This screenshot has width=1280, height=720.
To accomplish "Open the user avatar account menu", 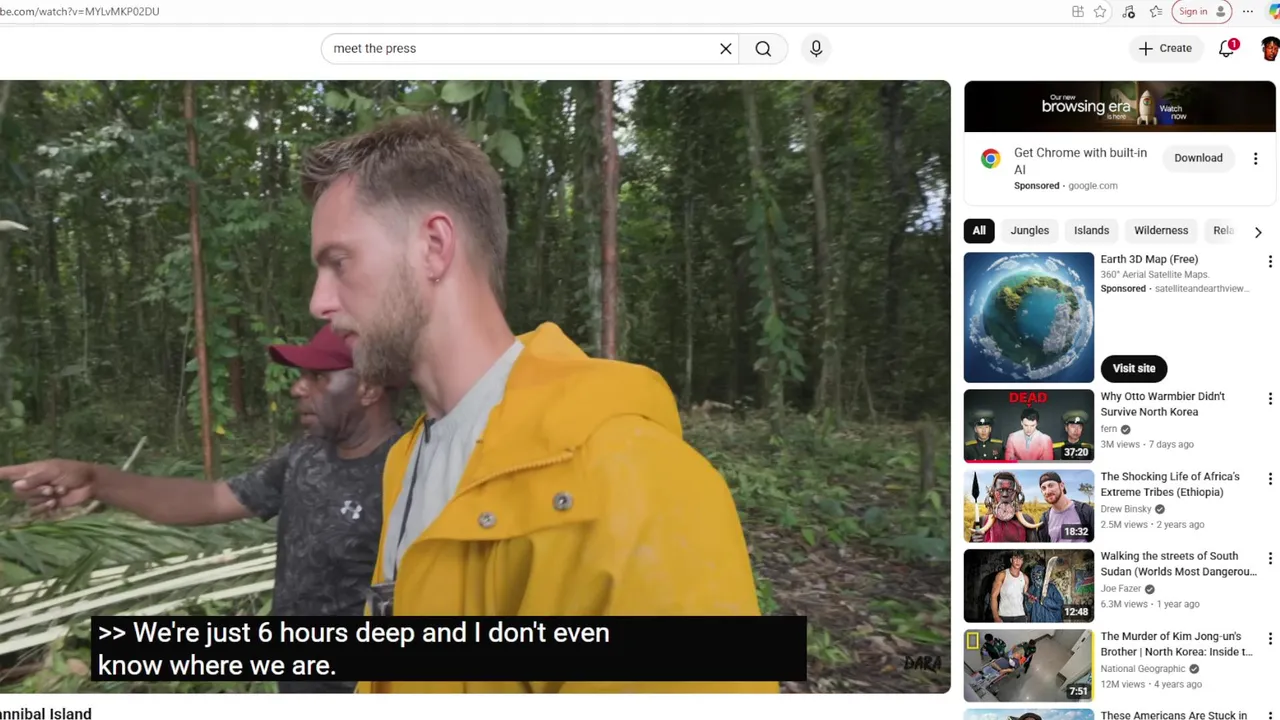I will pos(1270,48).
